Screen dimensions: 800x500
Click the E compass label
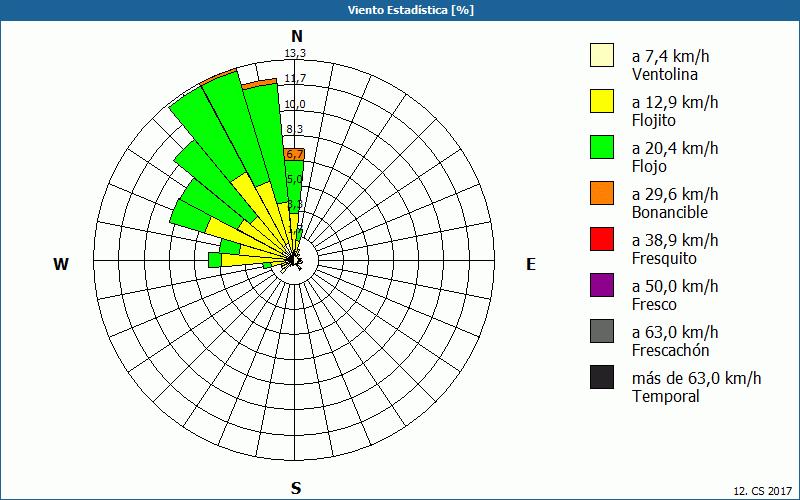point(531,264)
